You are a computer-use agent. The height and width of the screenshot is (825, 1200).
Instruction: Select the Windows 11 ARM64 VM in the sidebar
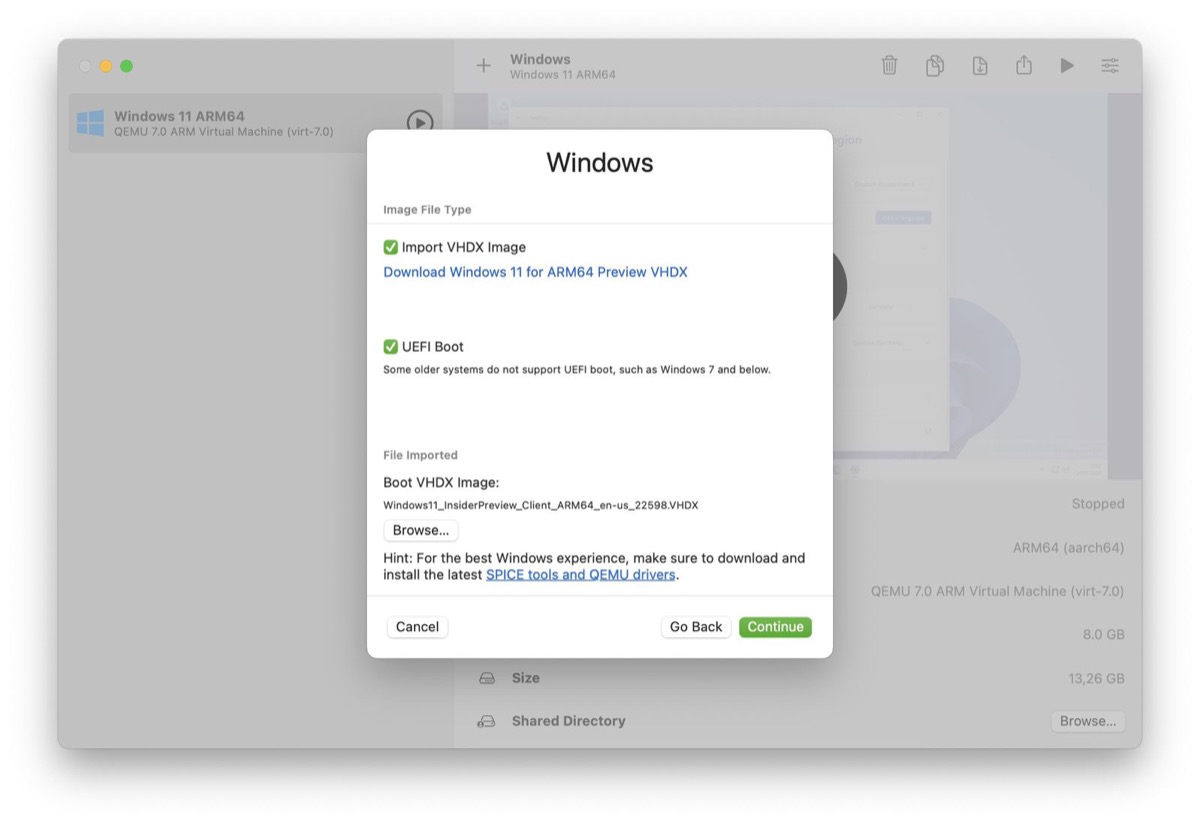click(255, 123)
